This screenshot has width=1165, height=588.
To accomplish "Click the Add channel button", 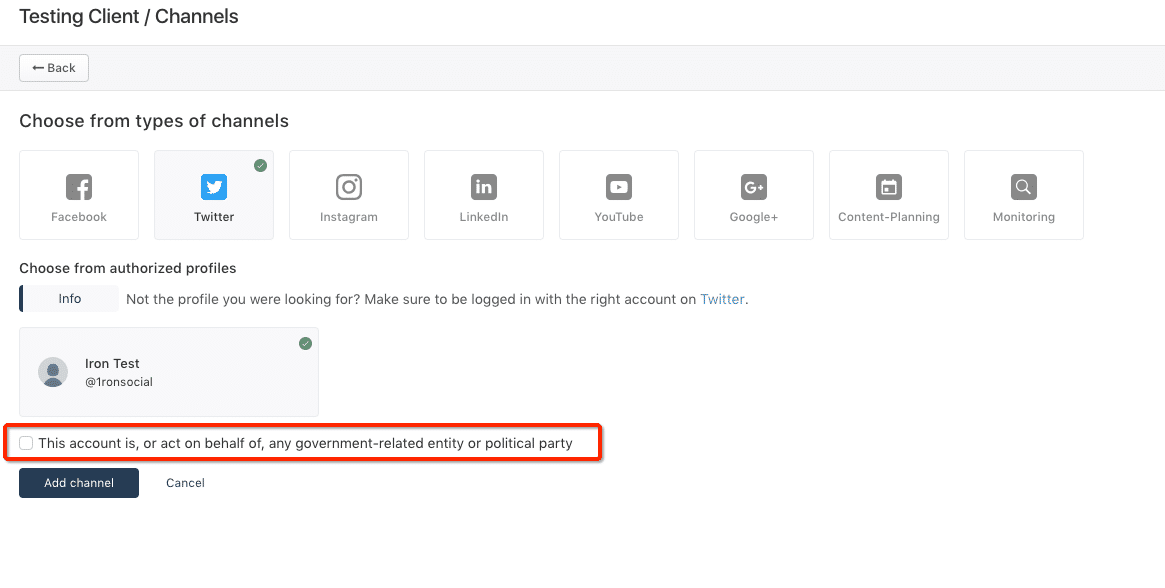I will point(79,482).
